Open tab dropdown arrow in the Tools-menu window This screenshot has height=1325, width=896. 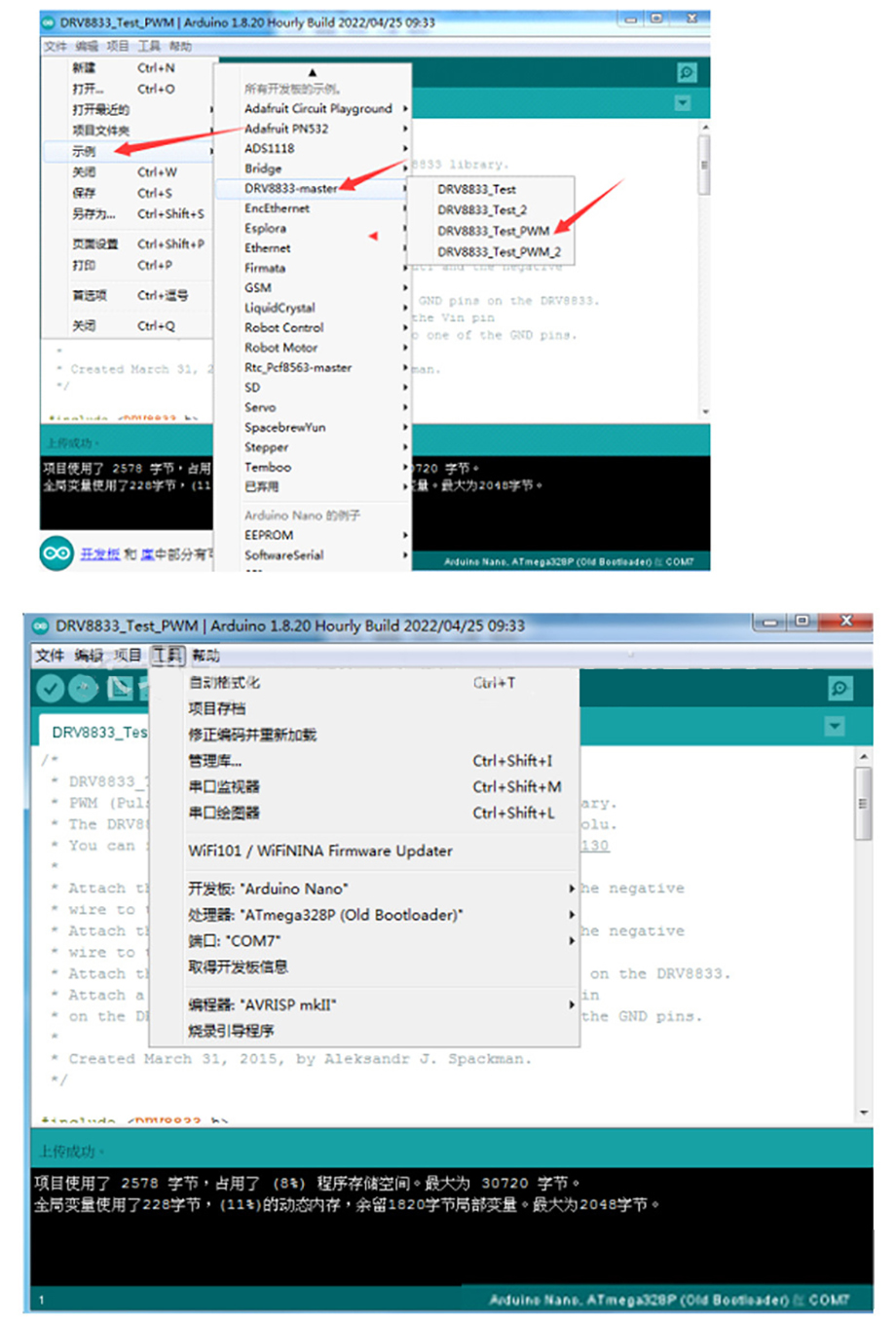click(x=835, y=727)
